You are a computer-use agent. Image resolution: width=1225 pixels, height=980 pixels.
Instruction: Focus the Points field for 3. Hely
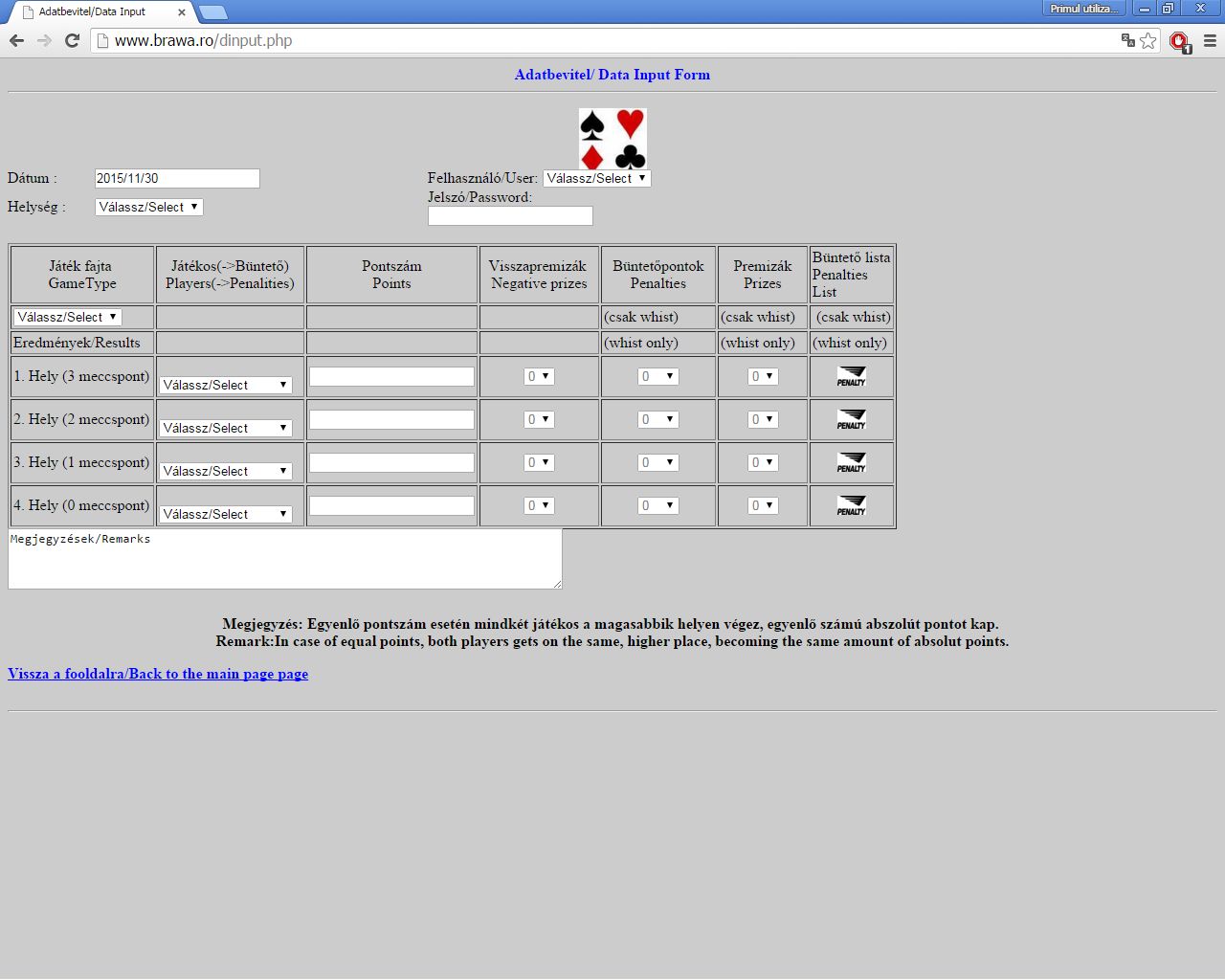391,462
